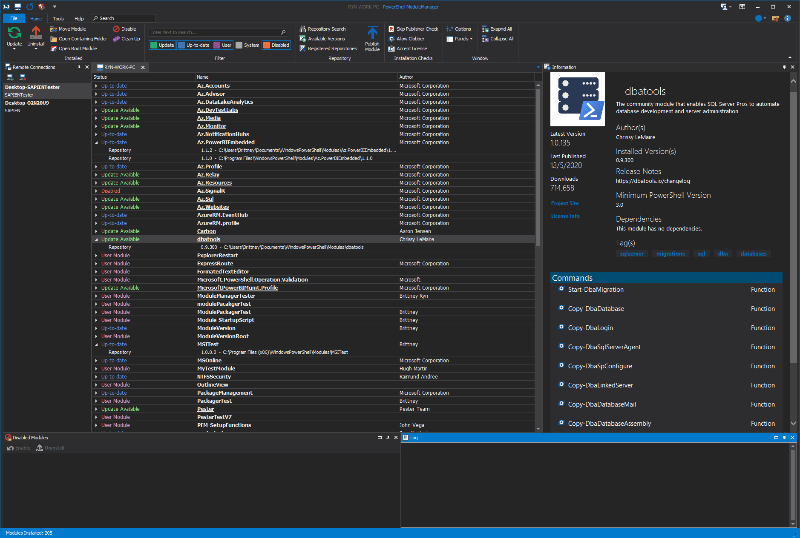Click the License Info link
This screenshot has height=538, width=800.
[565, 215]
